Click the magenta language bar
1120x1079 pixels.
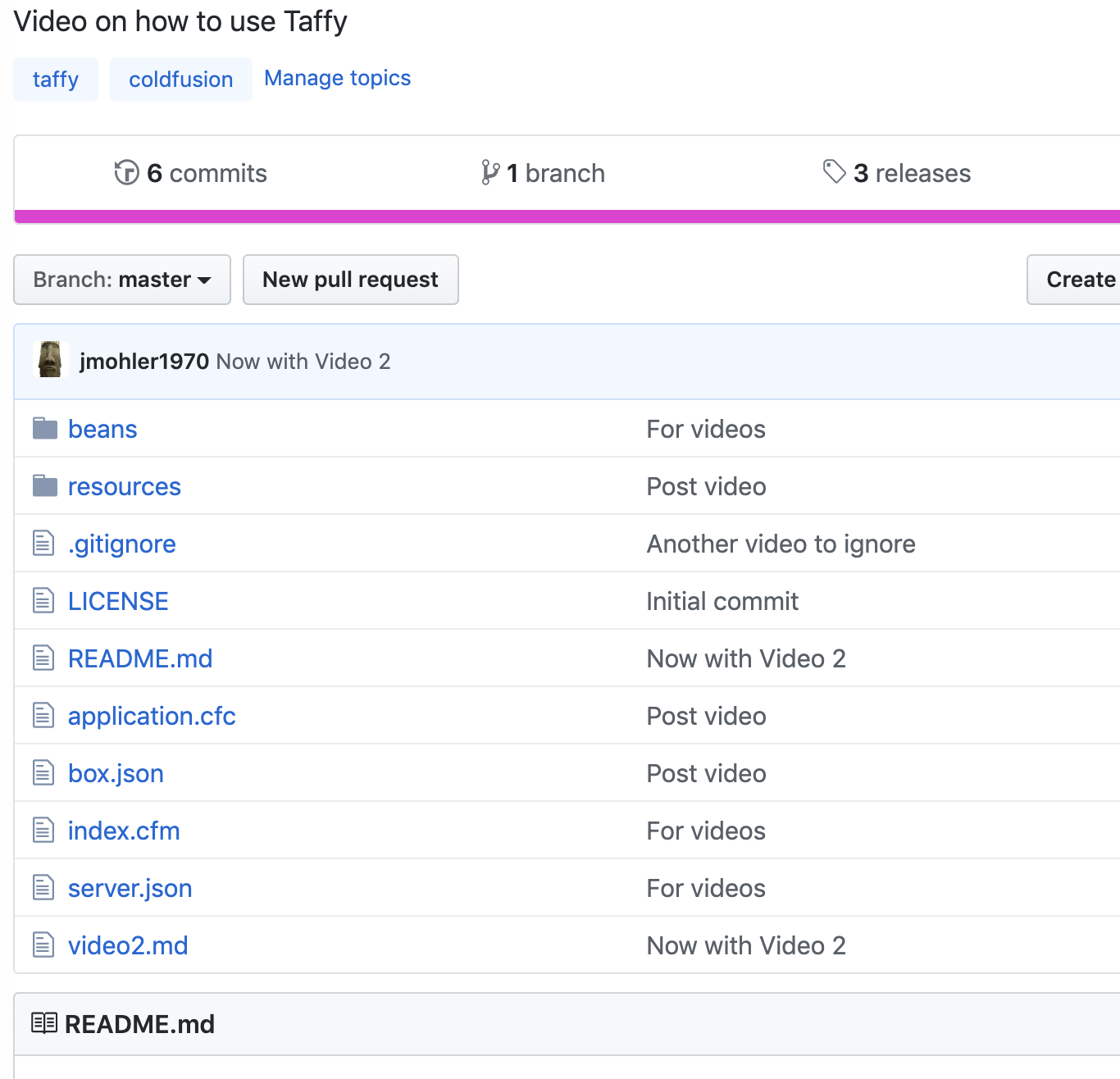[567, 216]
